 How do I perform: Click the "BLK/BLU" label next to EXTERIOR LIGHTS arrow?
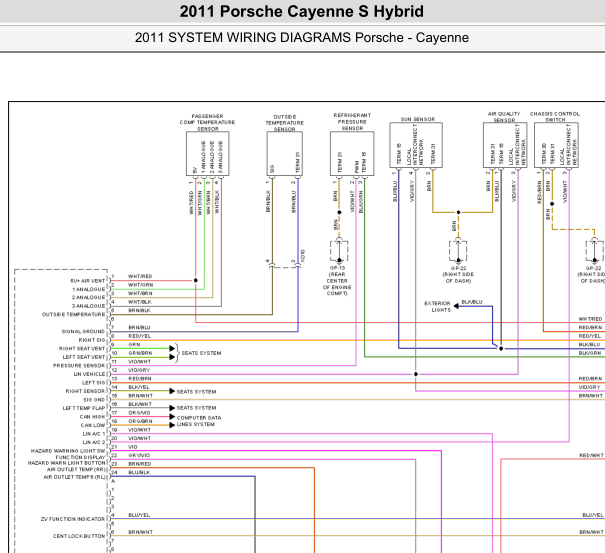point(471,302)
